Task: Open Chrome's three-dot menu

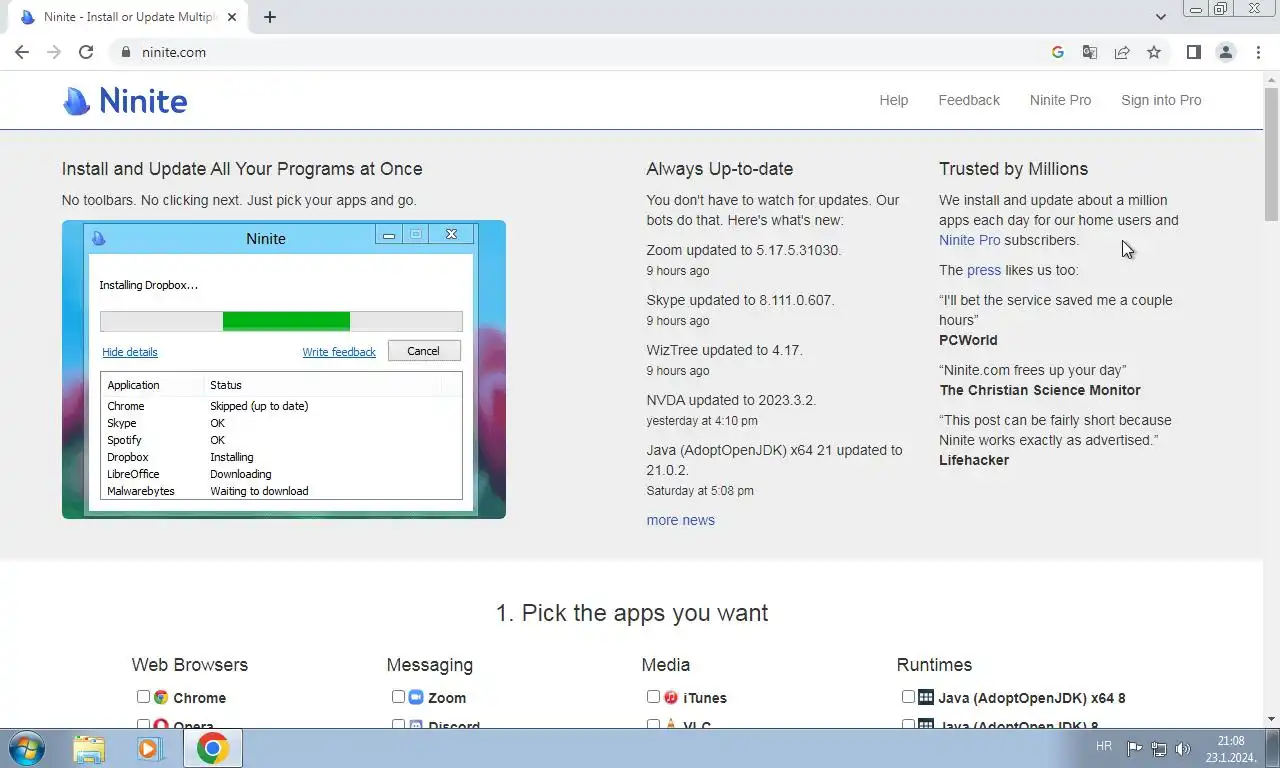Action: (x=1258, y=52)
